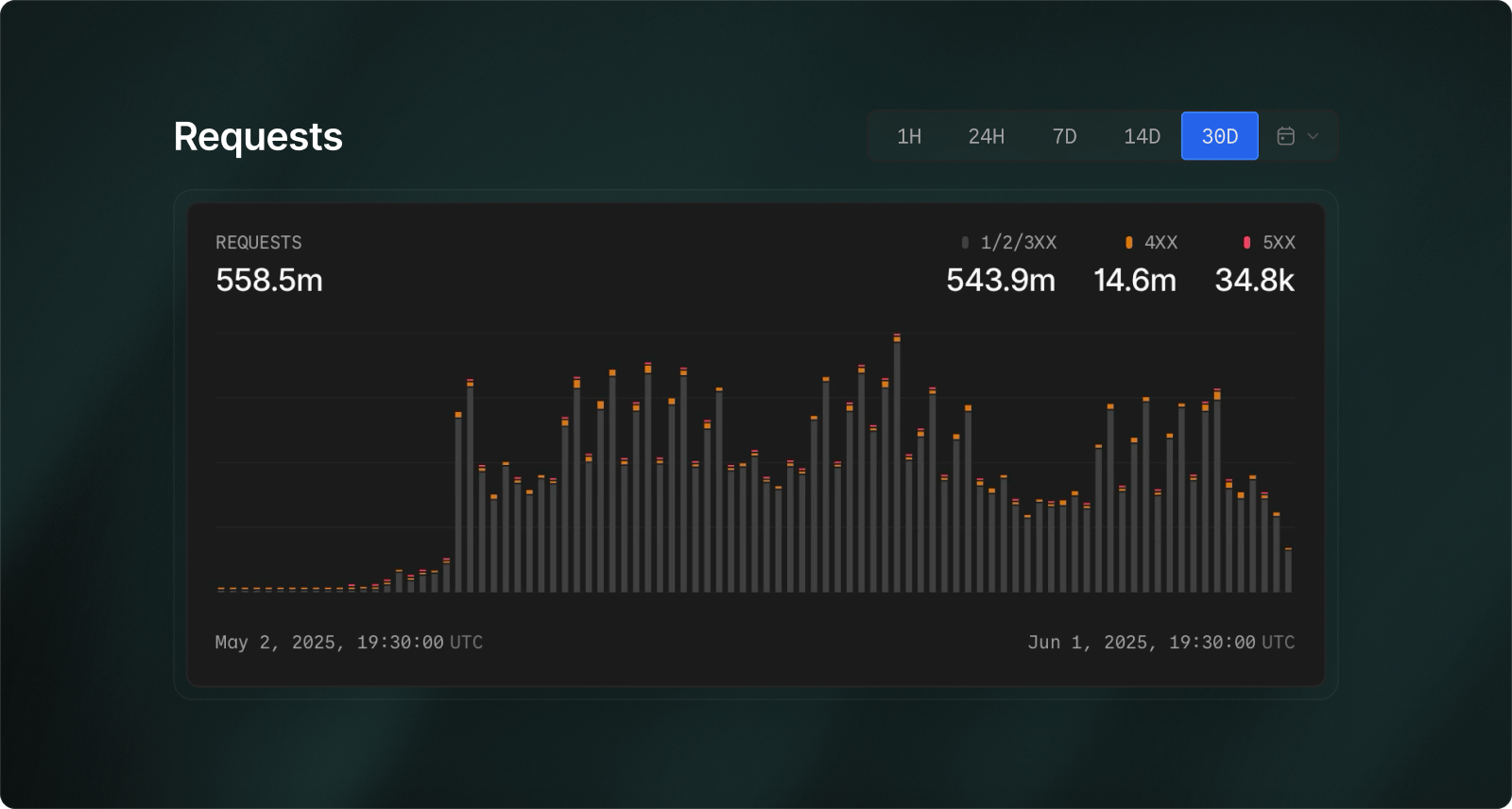Click the 558.5m total requests value
The image size is (1512, 809).
point(269,281)
